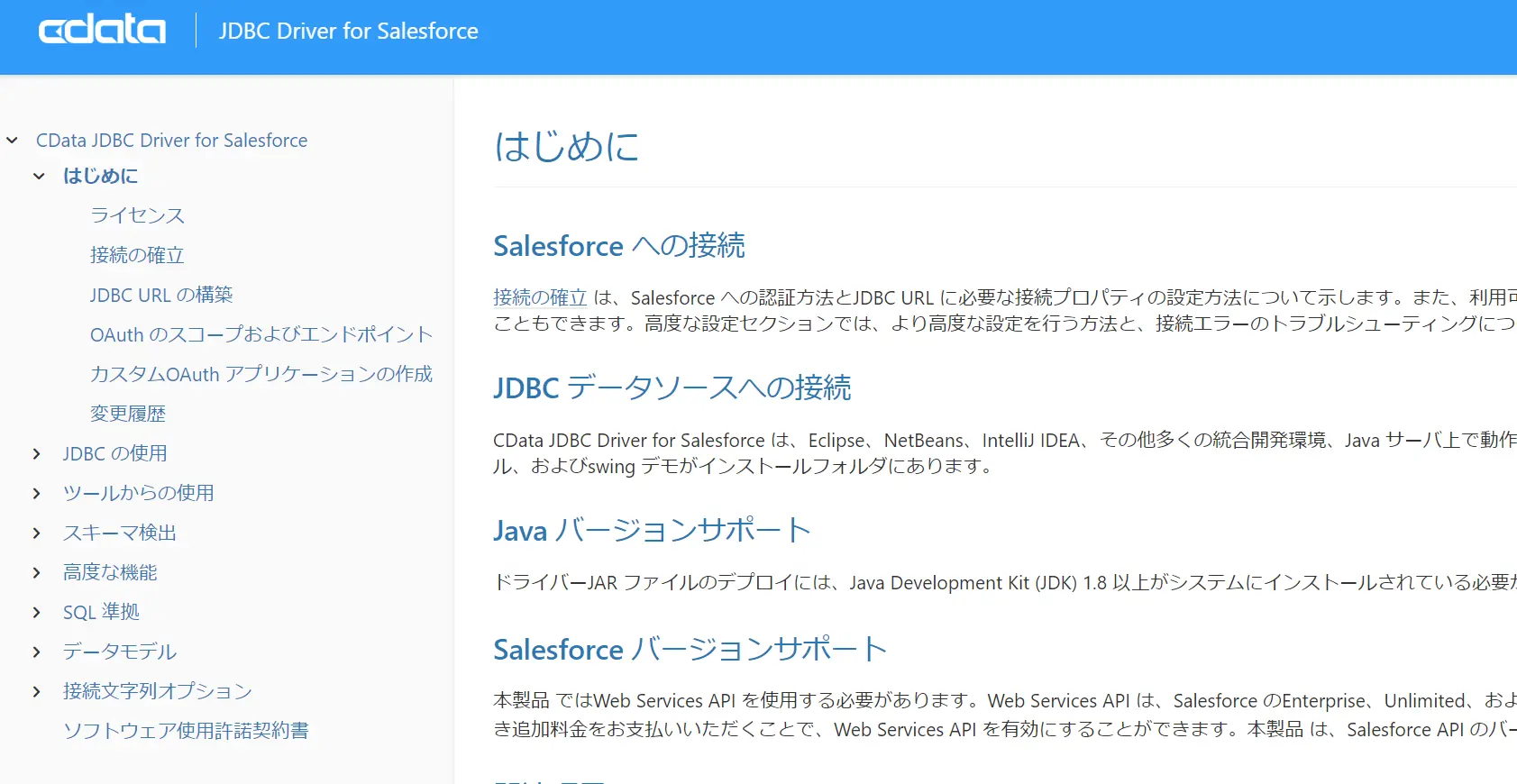Open カスタムOAuth アプリケーションの作成 page
Image resolution: width=1517 pixels, height=784 pixels.
[261, 374]
